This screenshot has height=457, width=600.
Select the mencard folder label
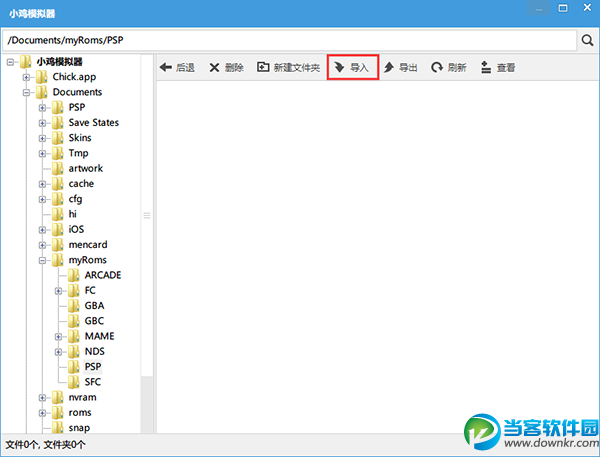(88, 245)
